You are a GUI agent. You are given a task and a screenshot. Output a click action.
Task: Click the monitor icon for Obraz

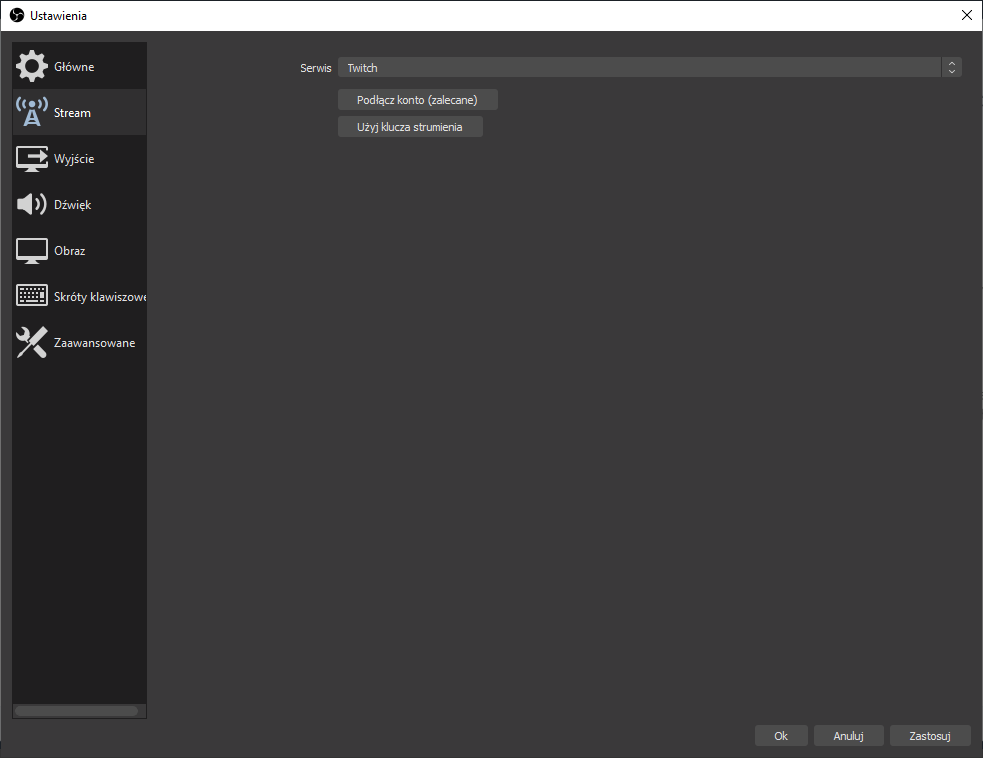pos(32,251)
